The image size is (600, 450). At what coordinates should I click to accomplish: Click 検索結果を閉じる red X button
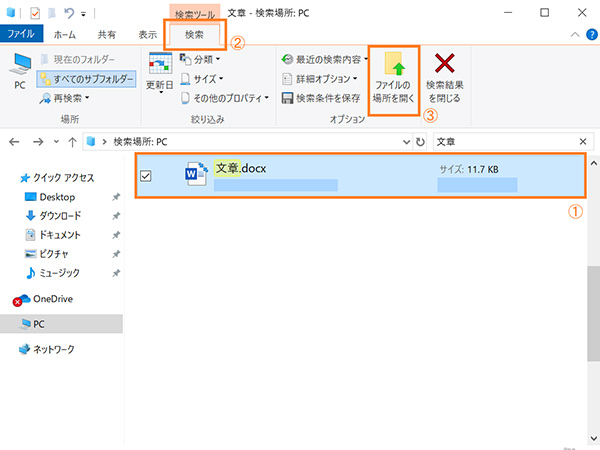pyautogui.click(x=445, y=78)
